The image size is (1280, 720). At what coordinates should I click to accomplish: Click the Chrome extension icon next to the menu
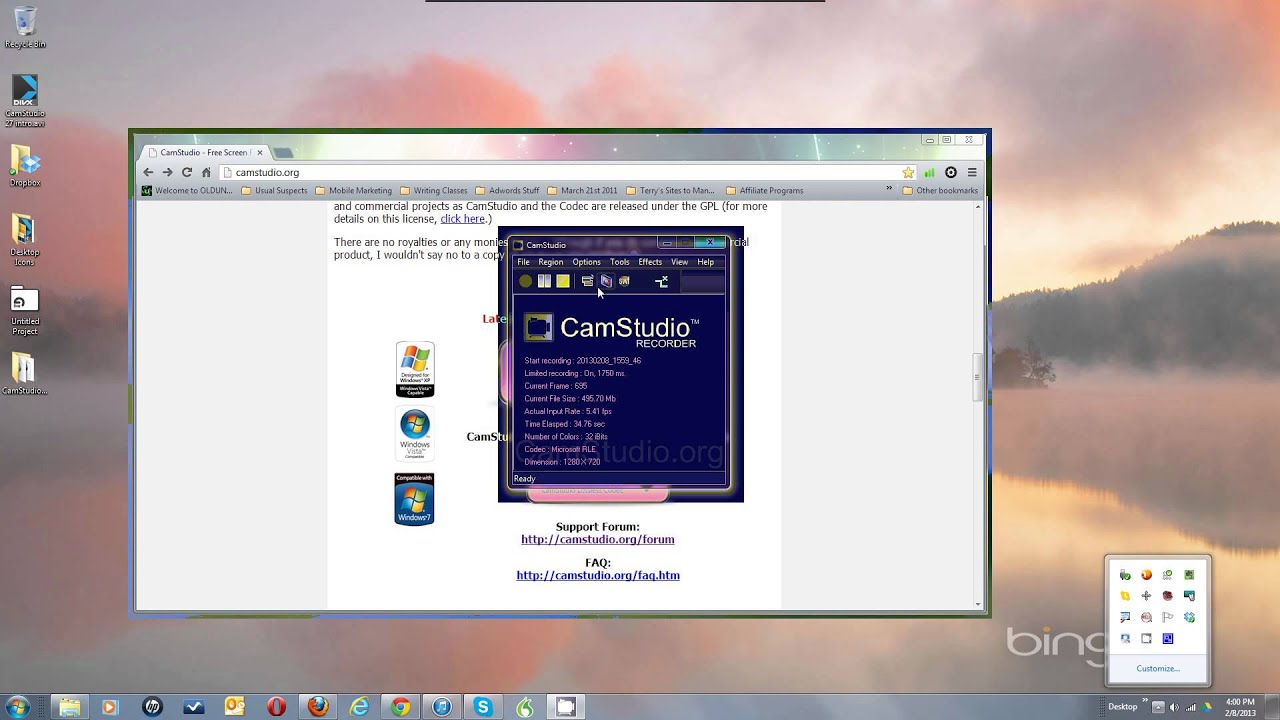[951, 172]
